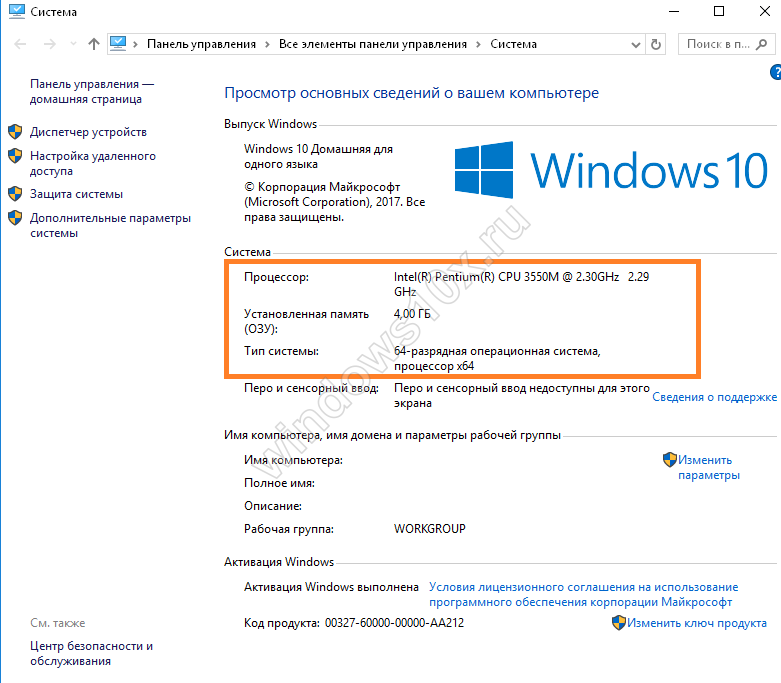Viewport: 781px width, 683px height.
Task: Go back with the left arrow button
Action: [x=20, y=44]
